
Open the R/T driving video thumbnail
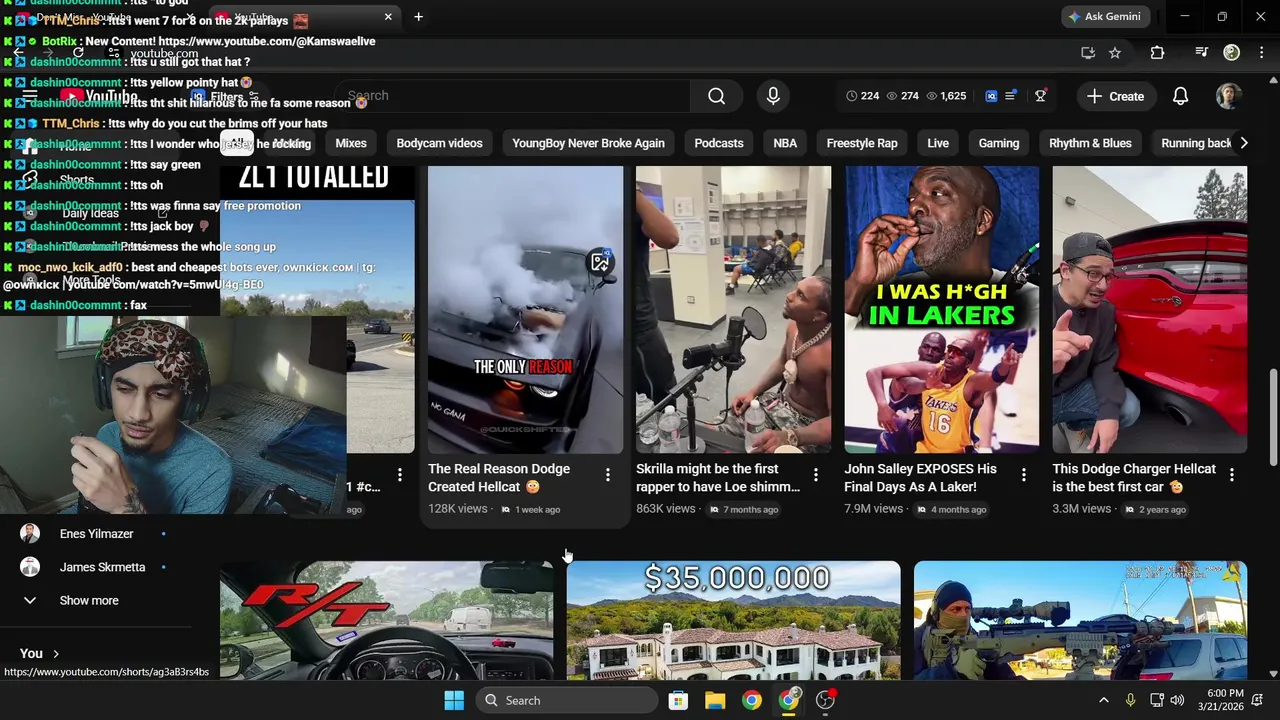[386, 620]
